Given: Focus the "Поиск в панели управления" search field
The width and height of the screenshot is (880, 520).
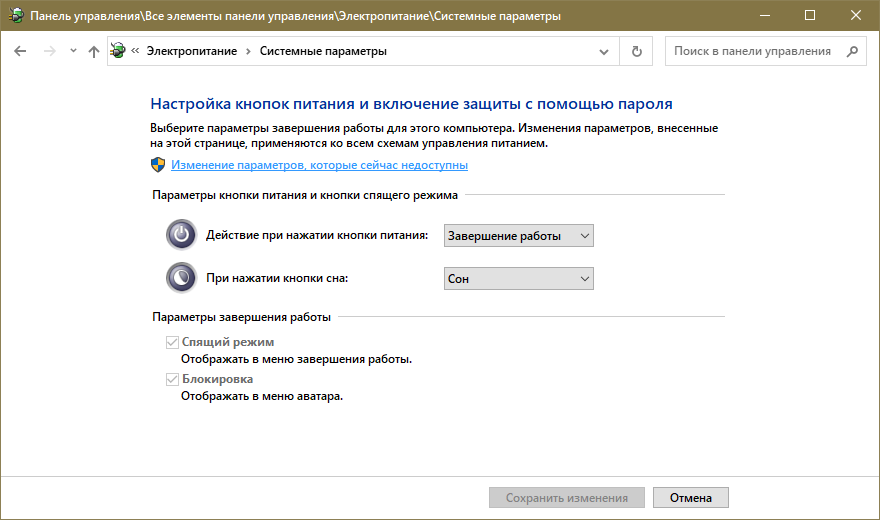Looking at the screenshot, I should coord(752,51).
